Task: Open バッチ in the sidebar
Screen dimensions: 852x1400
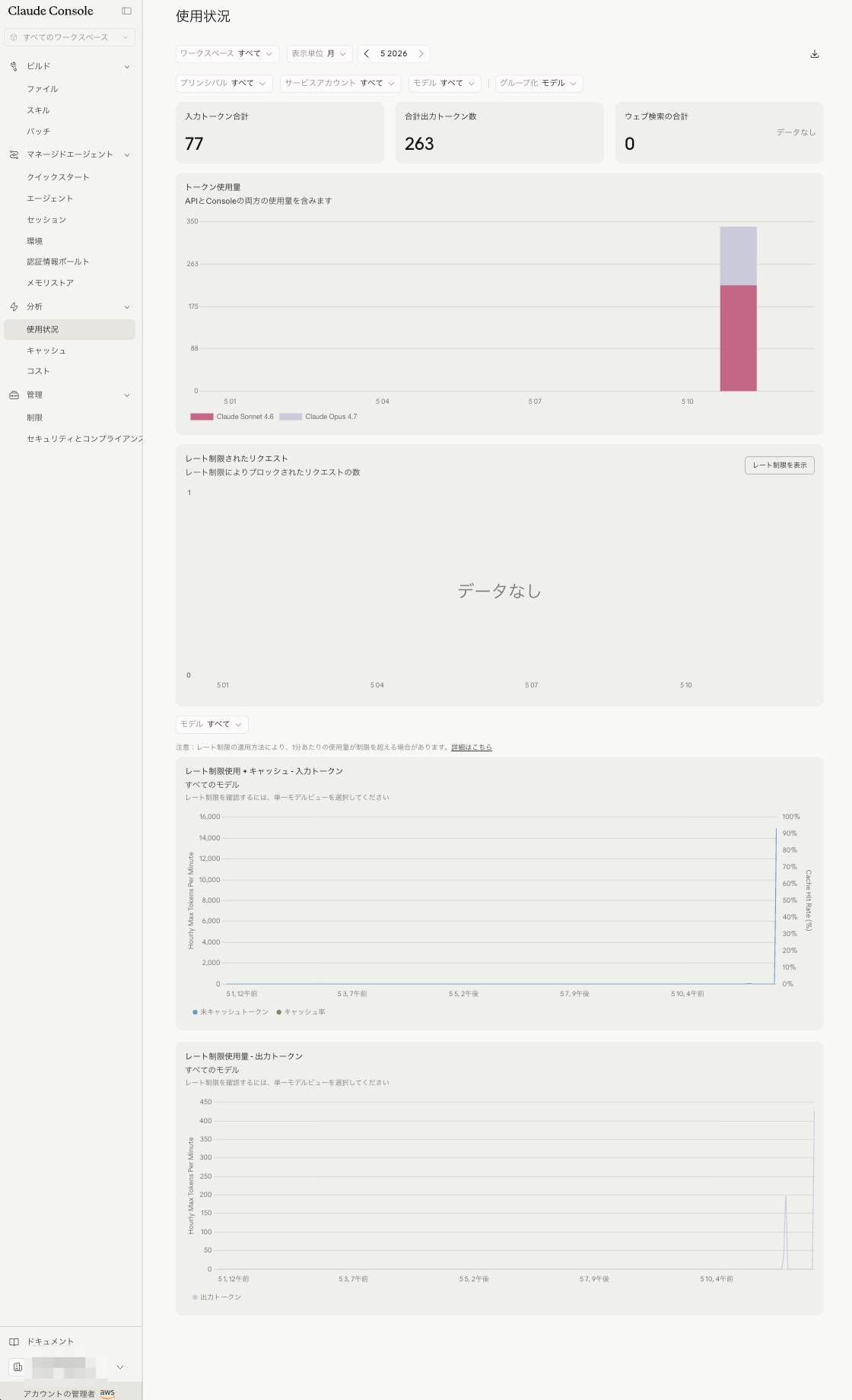Action: (38, 132)
